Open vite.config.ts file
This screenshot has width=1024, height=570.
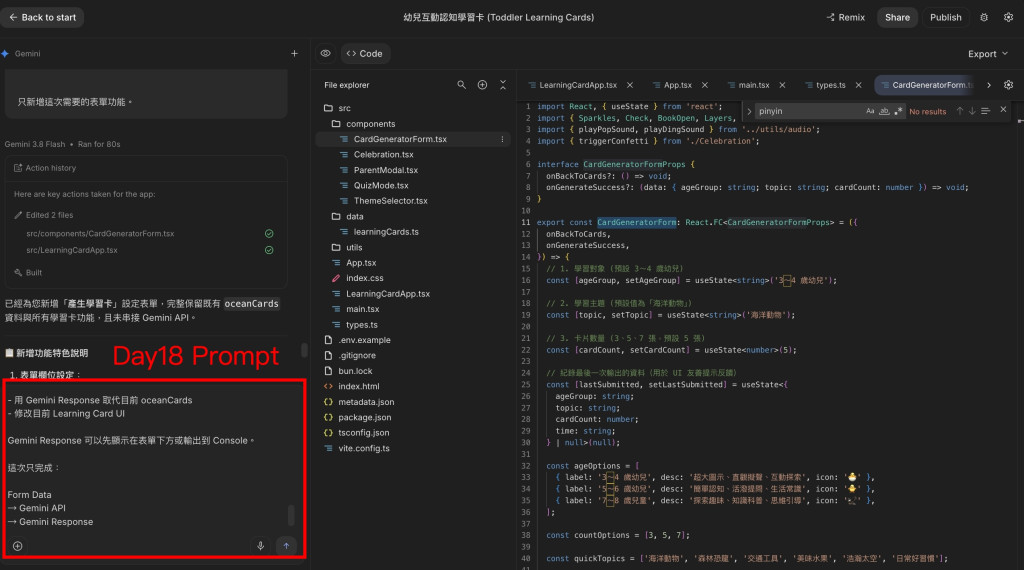point(364,449)
